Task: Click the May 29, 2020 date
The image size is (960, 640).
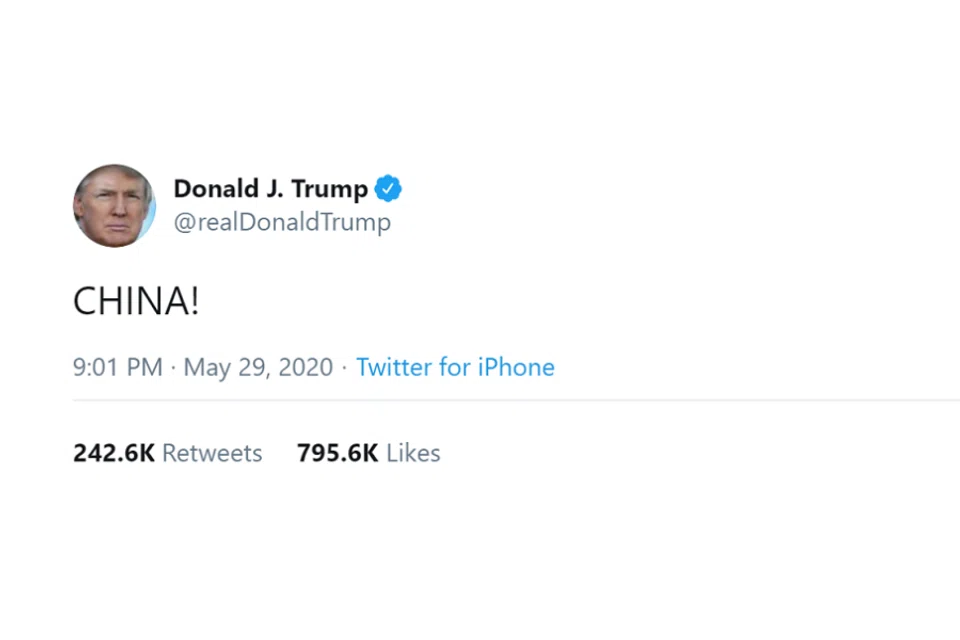Action: pos(258,367)
